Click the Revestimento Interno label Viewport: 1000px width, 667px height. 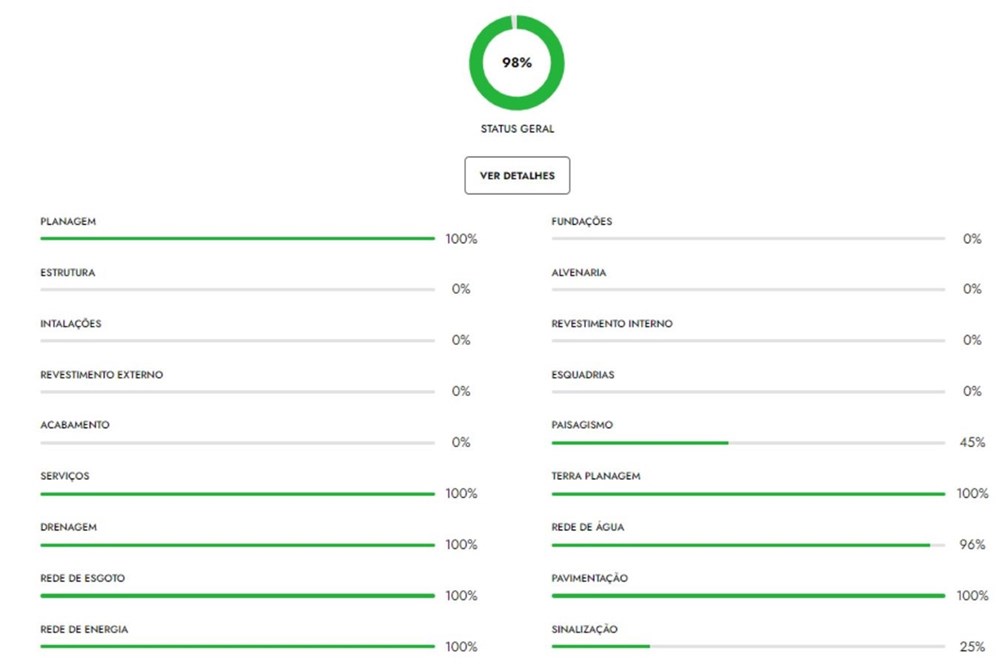point(612,324)
